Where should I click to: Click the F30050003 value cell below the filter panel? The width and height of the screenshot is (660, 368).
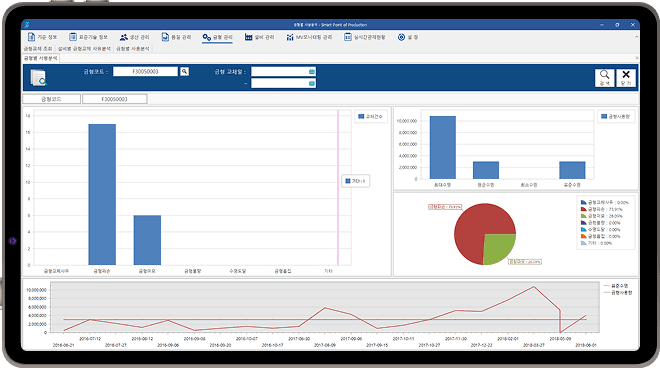(114, 99)
